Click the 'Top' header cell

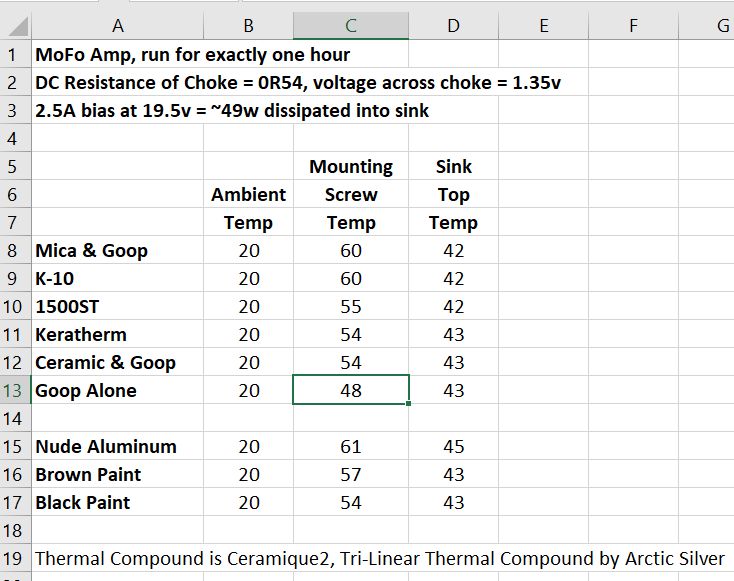454,194
